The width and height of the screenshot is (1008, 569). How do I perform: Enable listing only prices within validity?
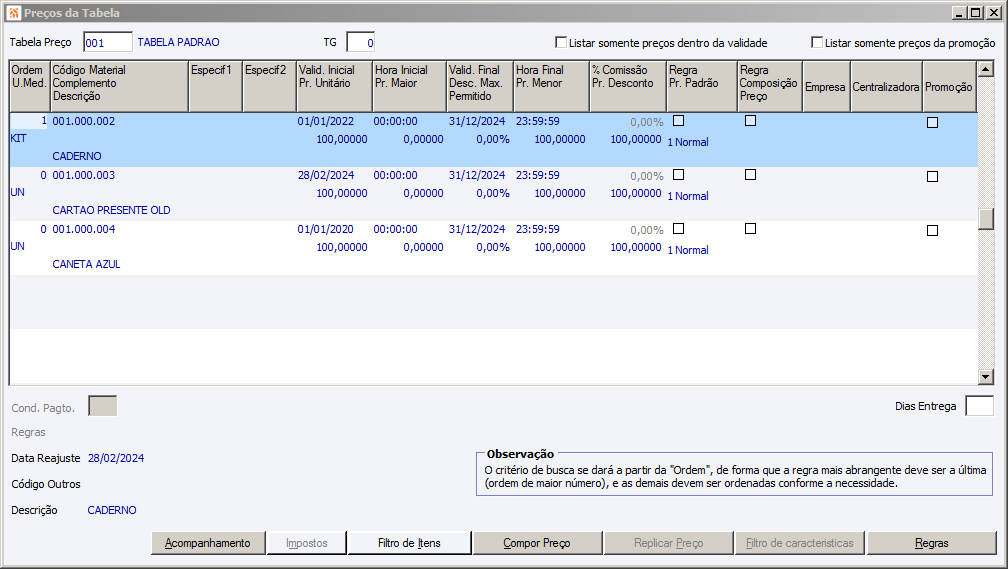click(x=560, y=43)
